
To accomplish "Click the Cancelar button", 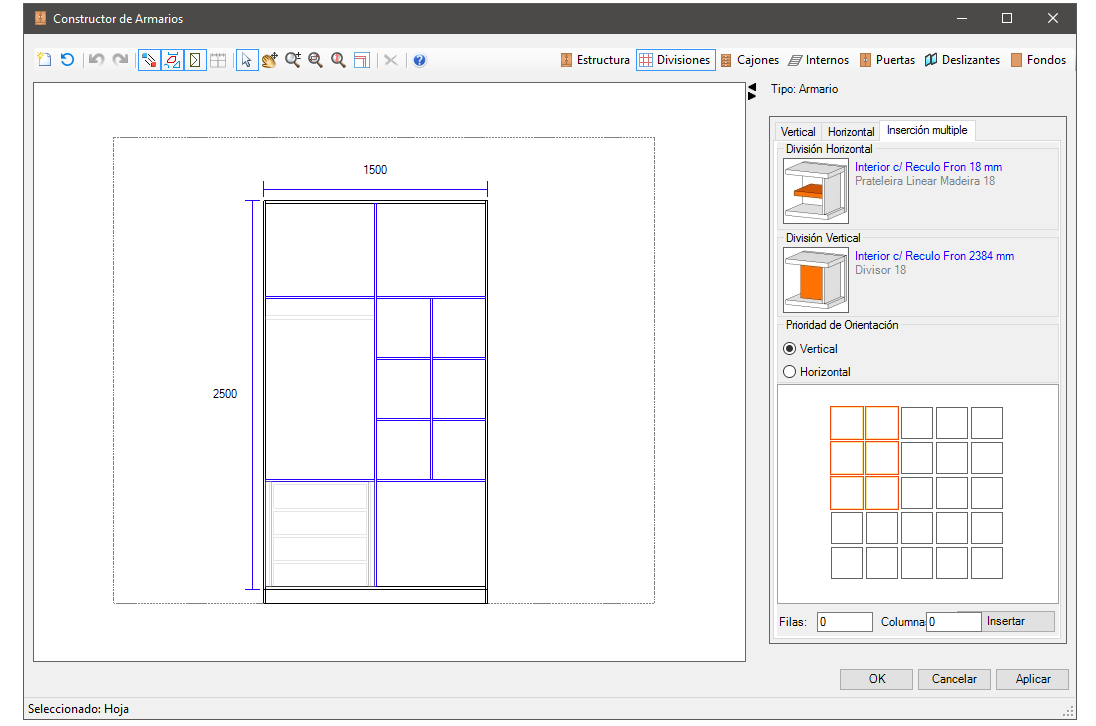I will point(954,679).
